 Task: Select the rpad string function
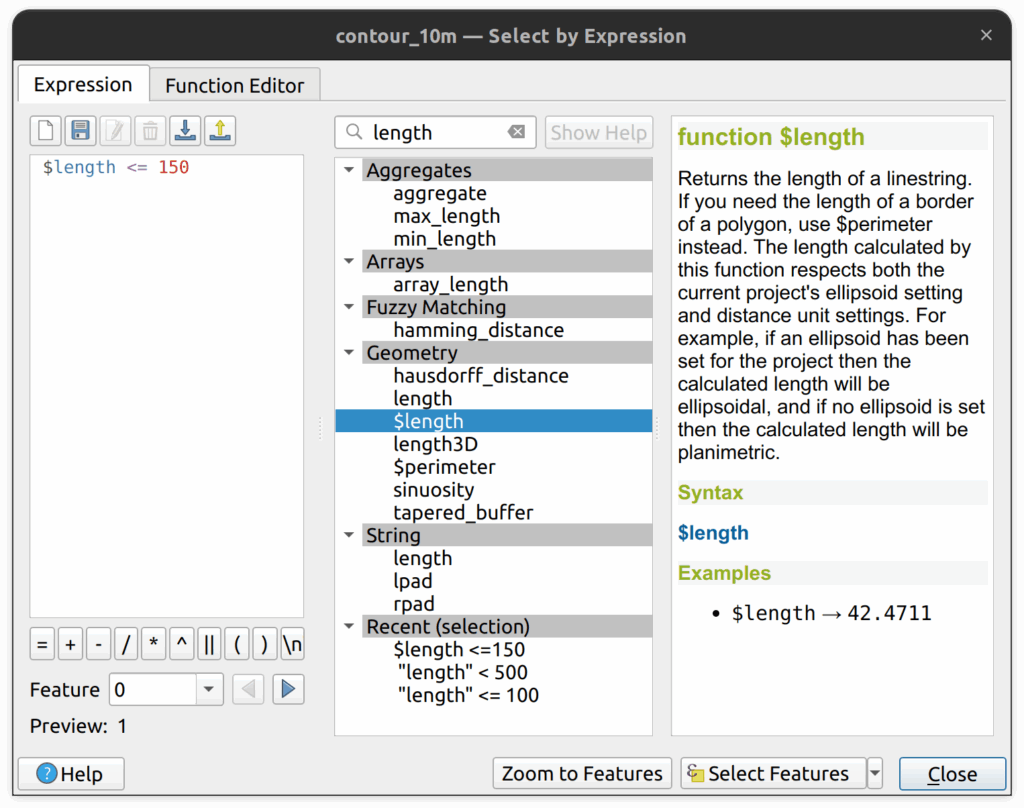tap(413, 604)
